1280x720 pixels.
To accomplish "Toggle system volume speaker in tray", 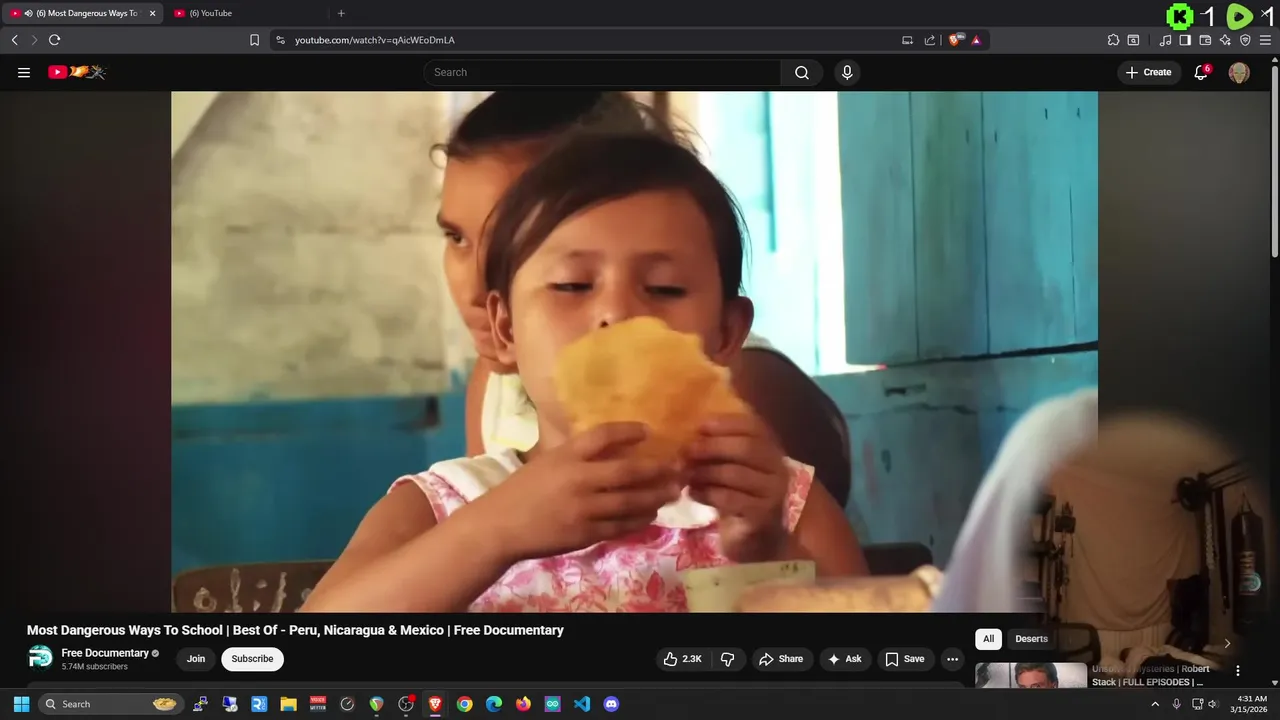I will (1213, 704).
